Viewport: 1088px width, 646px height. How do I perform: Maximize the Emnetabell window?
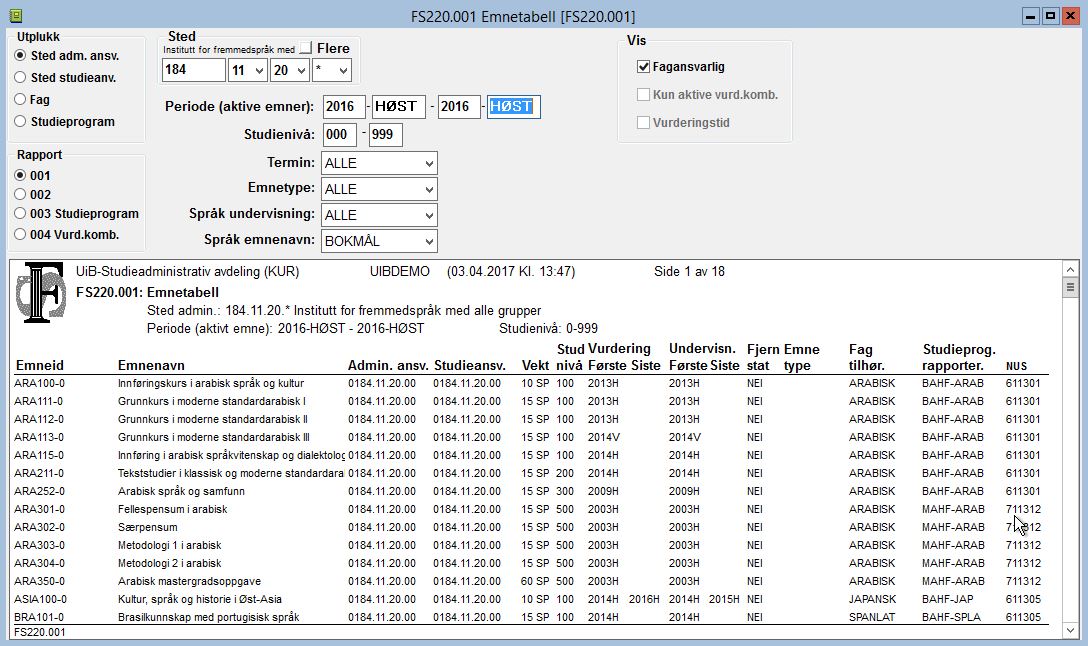point(1051,16)
